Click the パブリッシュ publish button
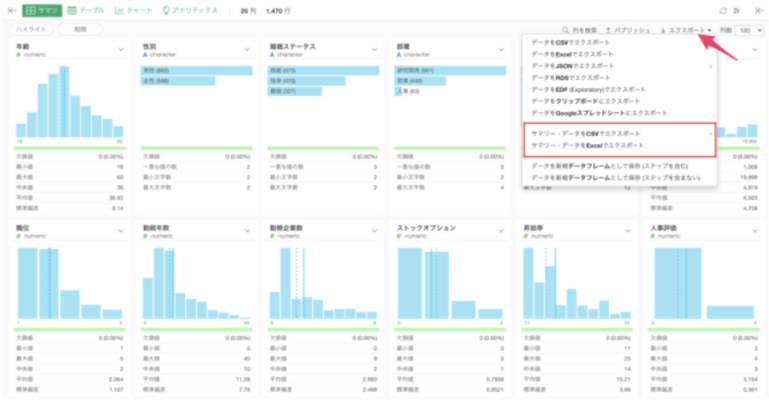This screenshot has width=769, height=400. click(x=627, y=30)
